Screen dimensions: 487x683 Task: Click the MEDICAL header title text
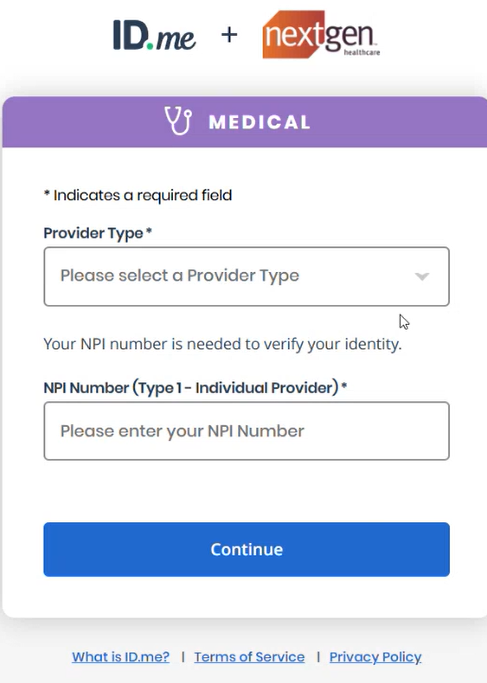click(260, 122)
